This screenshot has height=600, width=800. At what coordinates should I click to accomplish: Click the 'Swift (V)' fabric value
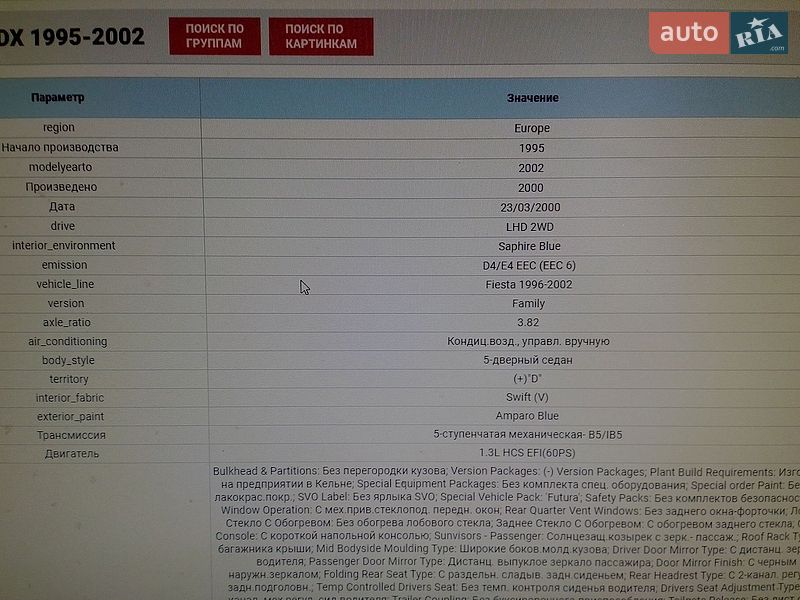point(527,397)
